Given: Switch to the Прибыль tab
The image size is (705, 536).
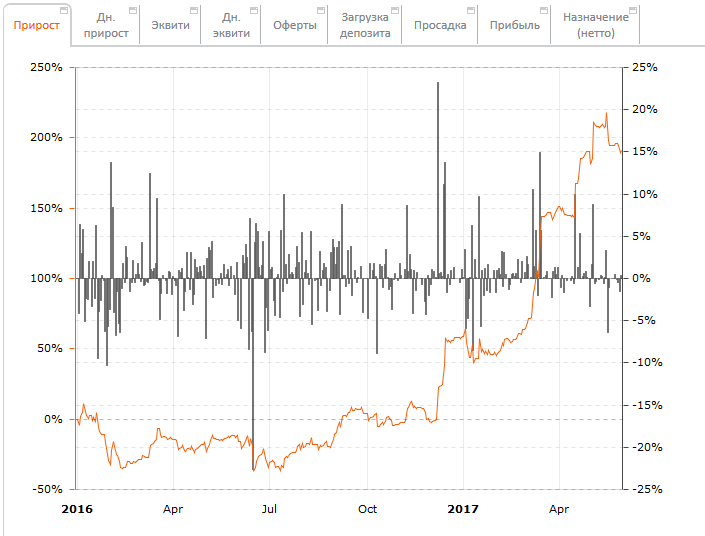Looking at the screenshot, I should pyautogui.click(x=514, y=25).
